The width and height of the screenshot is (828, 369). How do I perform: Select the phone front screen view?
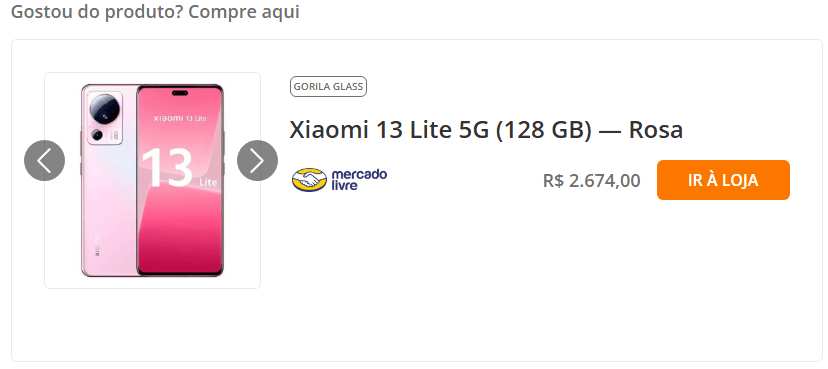coord(180,180)
